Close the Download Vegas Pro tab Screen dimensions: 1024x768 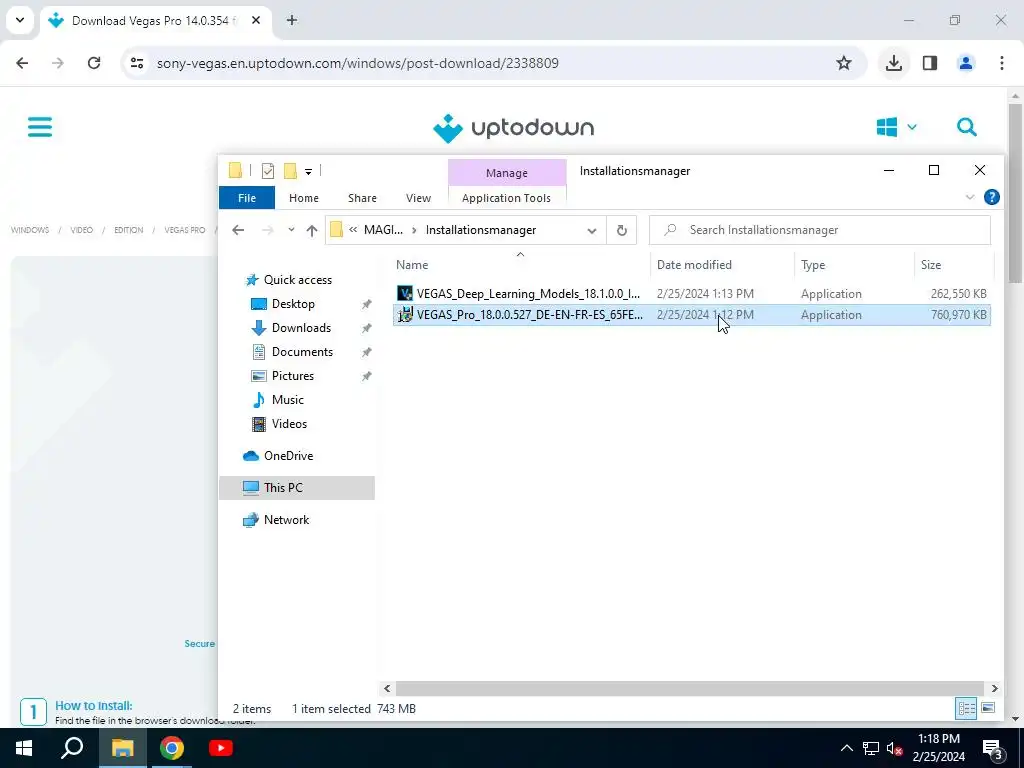click(x=256, y=20)
